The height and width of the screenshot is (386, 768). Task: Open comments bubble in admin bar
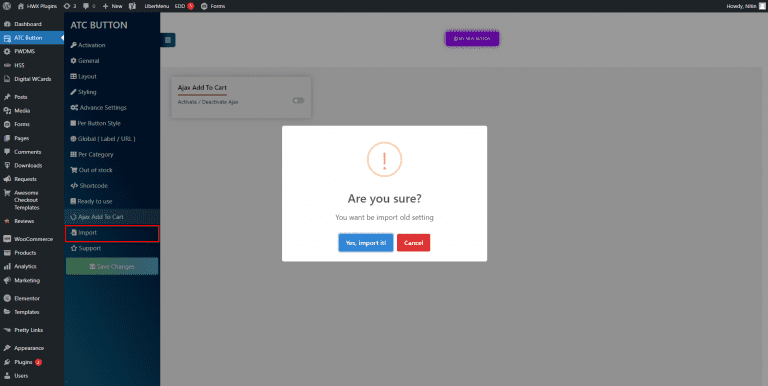pos(89,6)
